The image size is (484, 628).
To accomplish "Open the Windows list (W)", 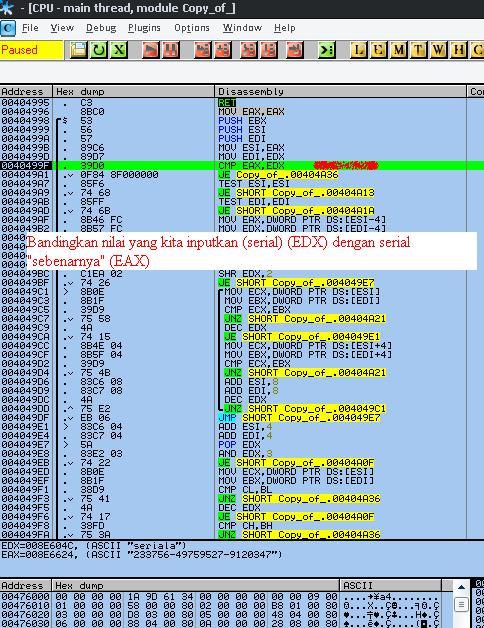I will click(x=438, y=50).
